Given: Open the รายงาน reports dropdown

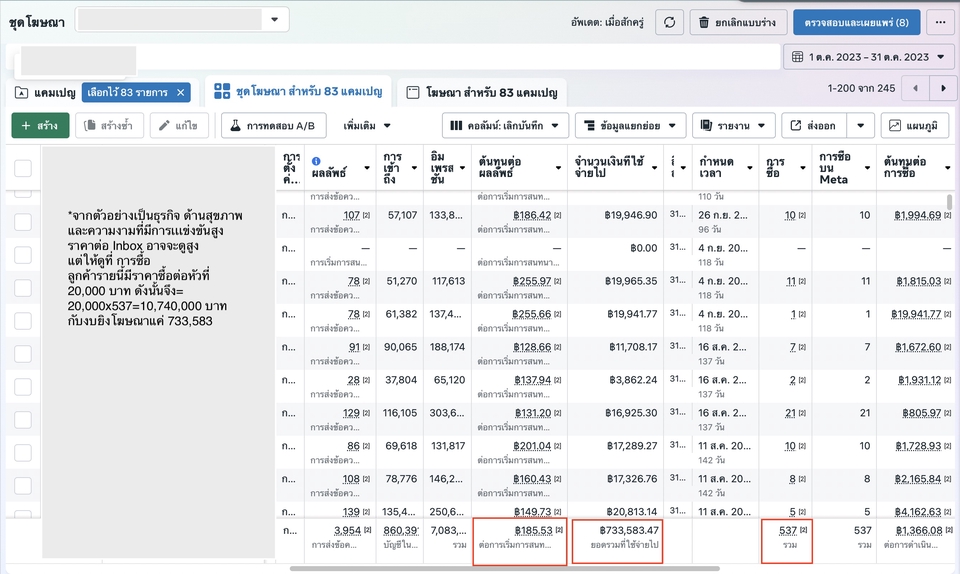Looking at the screenshot, I should tap(733, 125).
